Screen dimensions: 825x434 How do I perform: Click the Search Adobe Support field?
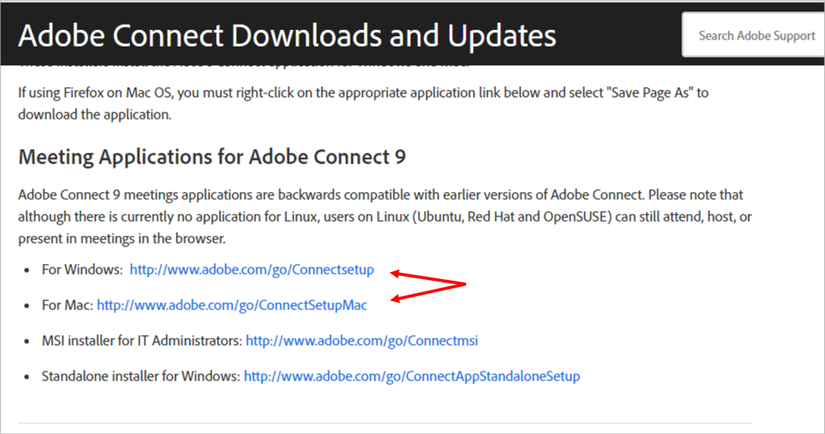click(x=757, y=36)
